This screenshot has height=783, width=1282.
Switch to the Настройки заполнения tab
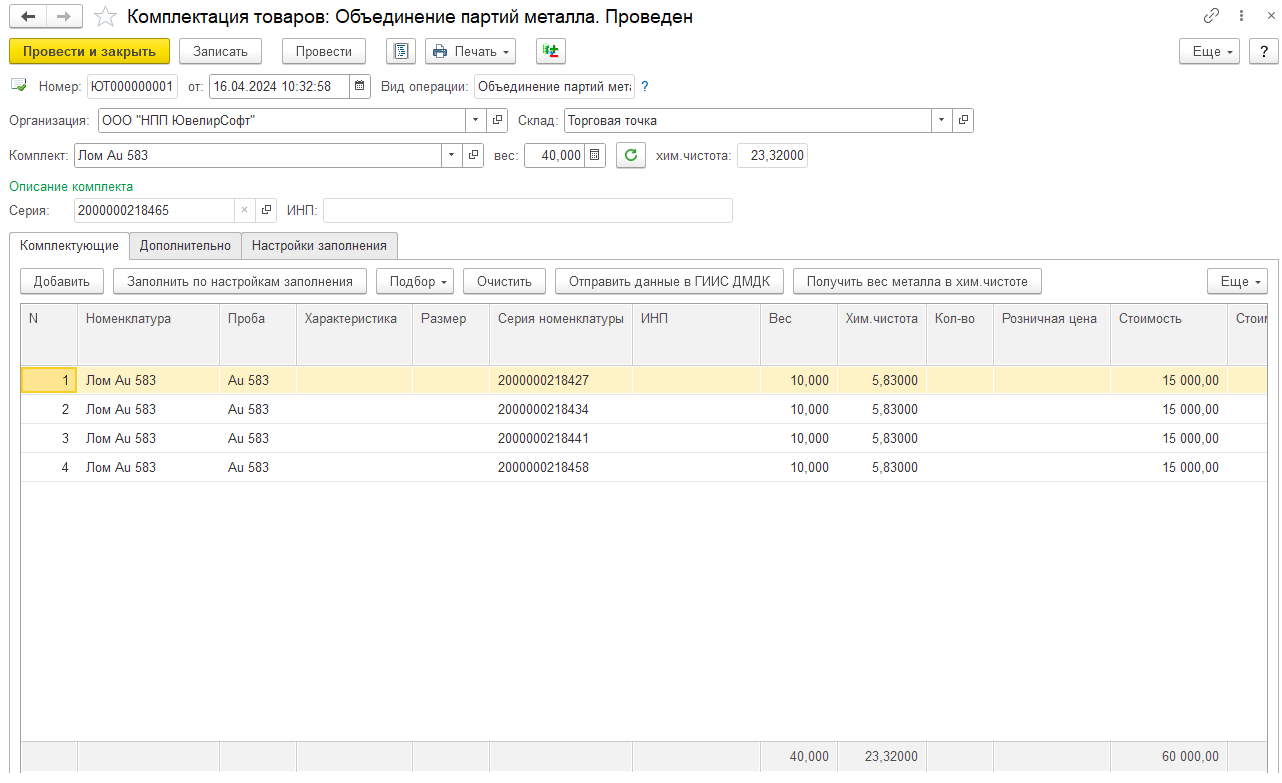[x=319, y=245]
